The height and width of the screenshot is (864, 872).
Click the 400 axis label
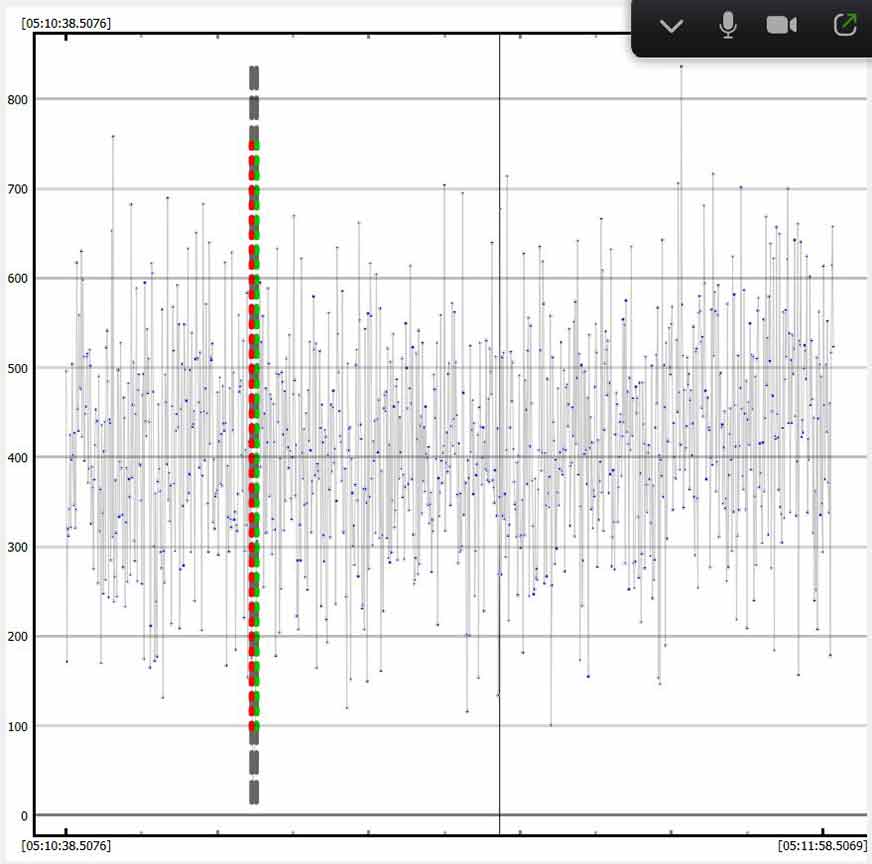(x=17, y=458)
